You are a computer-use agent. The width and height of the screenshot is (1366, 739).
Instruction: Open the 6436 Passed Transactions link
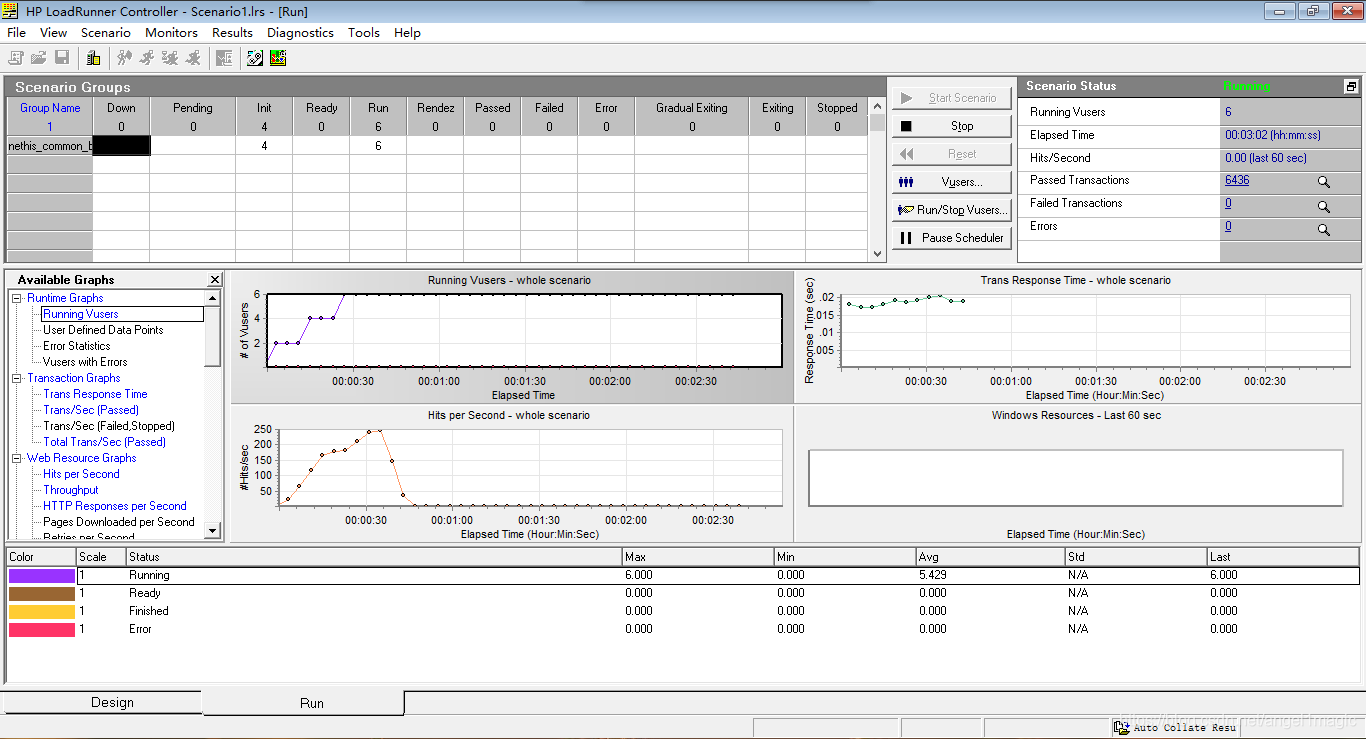point(1237,180)
